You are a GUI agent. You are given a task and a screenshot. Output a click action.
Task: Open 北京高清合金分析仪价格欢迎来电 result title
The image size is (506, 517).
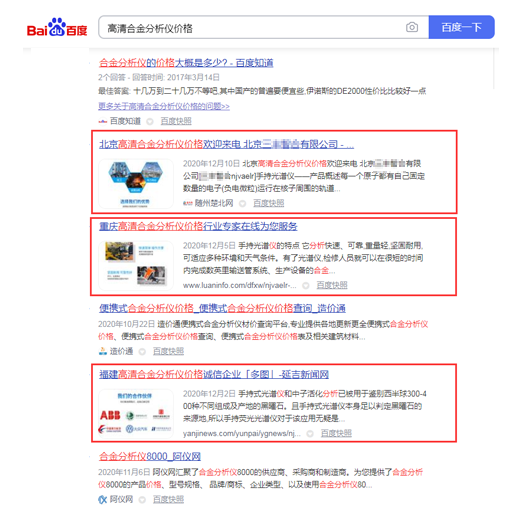[x=226, y=144]
